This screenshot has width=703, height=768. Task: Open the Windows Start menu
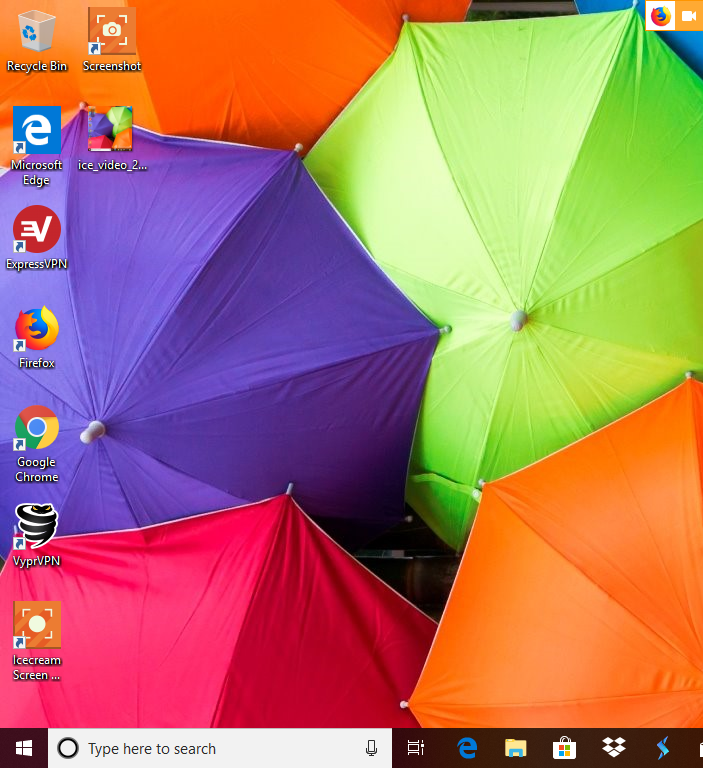[24, 748]
